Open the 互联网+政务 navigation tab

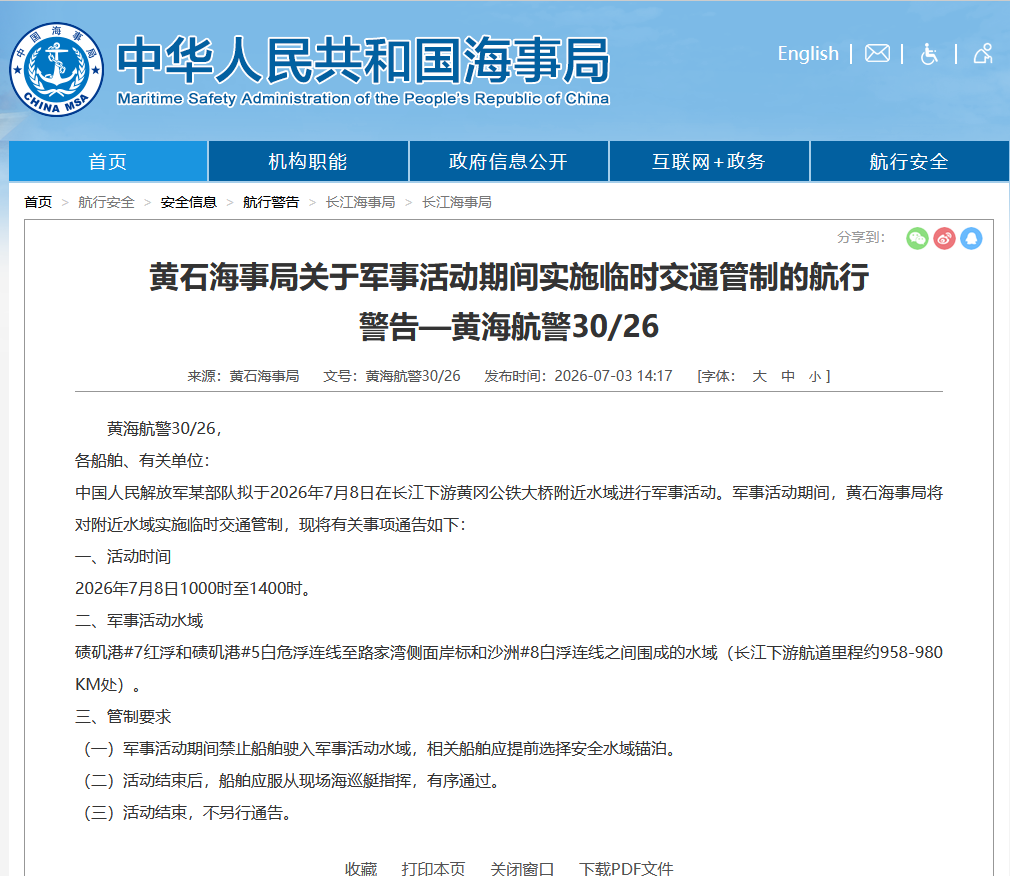tap(709, 161)
